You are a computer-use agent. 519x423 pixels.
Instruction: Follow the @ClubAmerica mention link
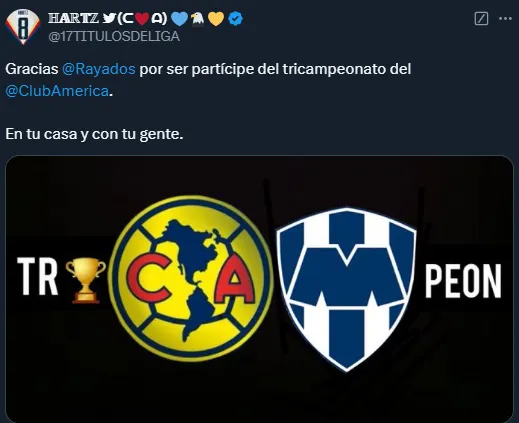[x=57, y=91]
